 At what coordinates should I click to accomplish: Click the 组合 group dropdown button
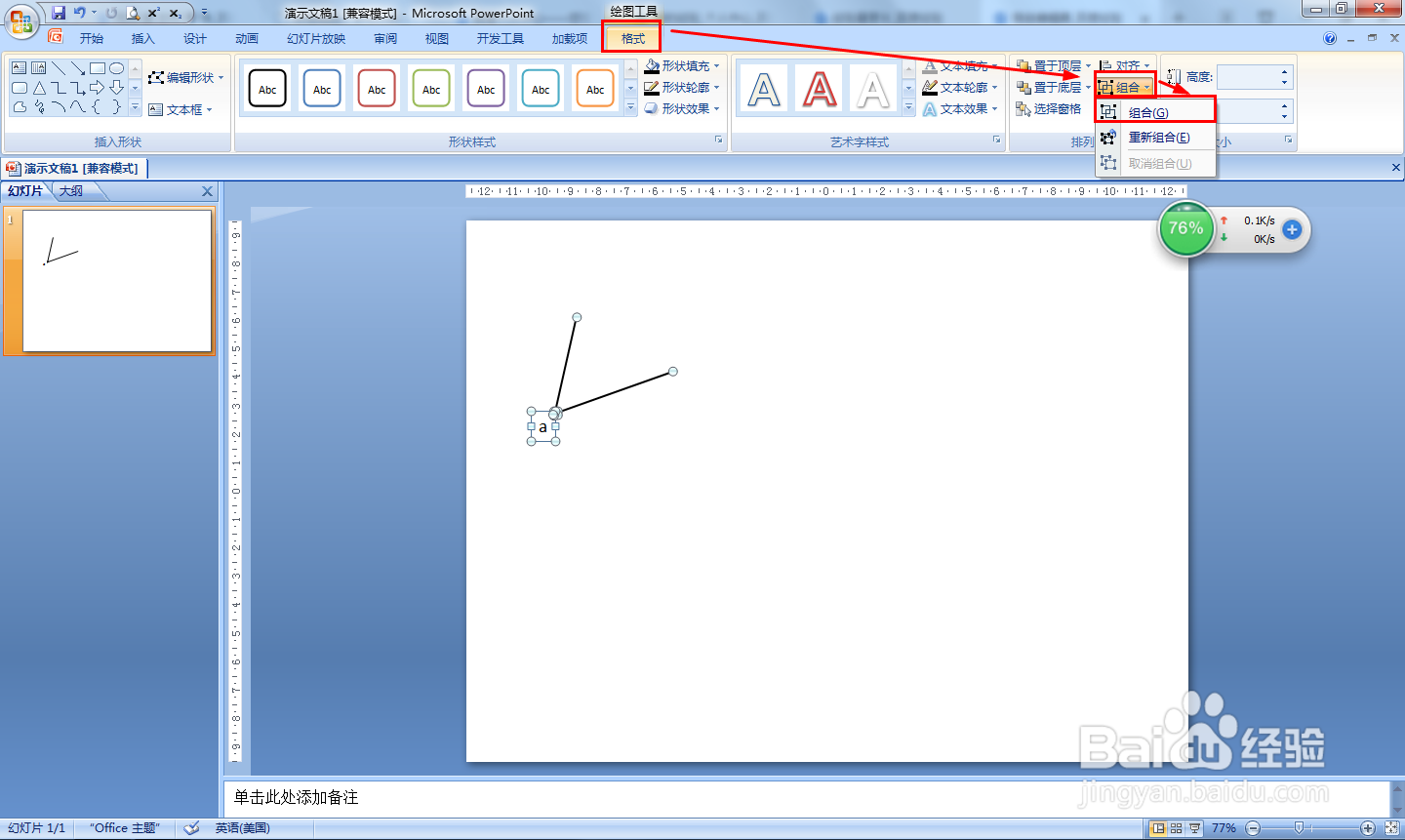click(1125, 87)
